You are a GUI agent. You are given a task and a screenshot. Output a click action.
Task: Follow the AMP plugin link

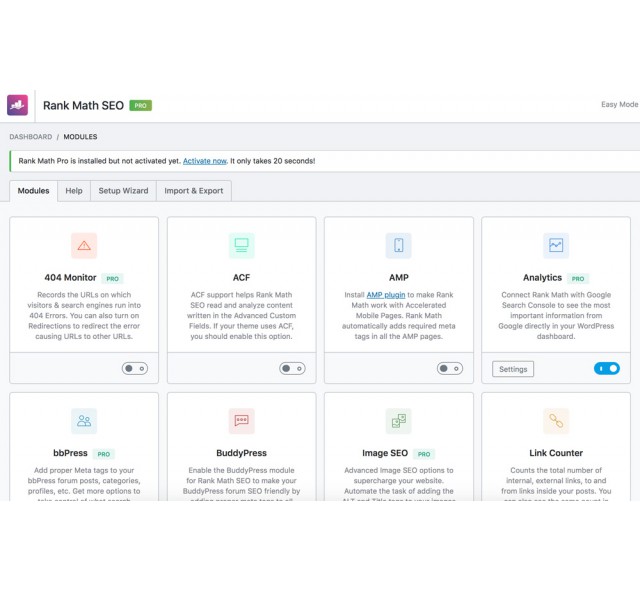[386, 295]
